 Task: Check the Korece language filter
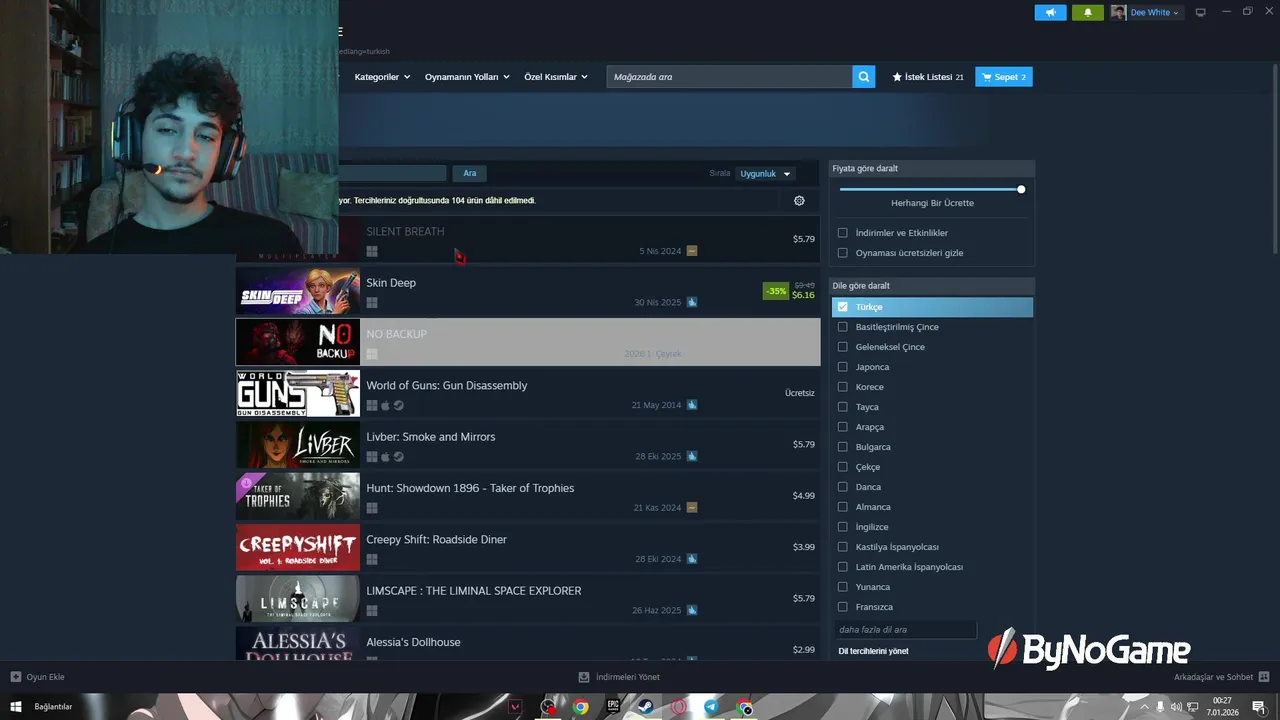tap(843, 387)
